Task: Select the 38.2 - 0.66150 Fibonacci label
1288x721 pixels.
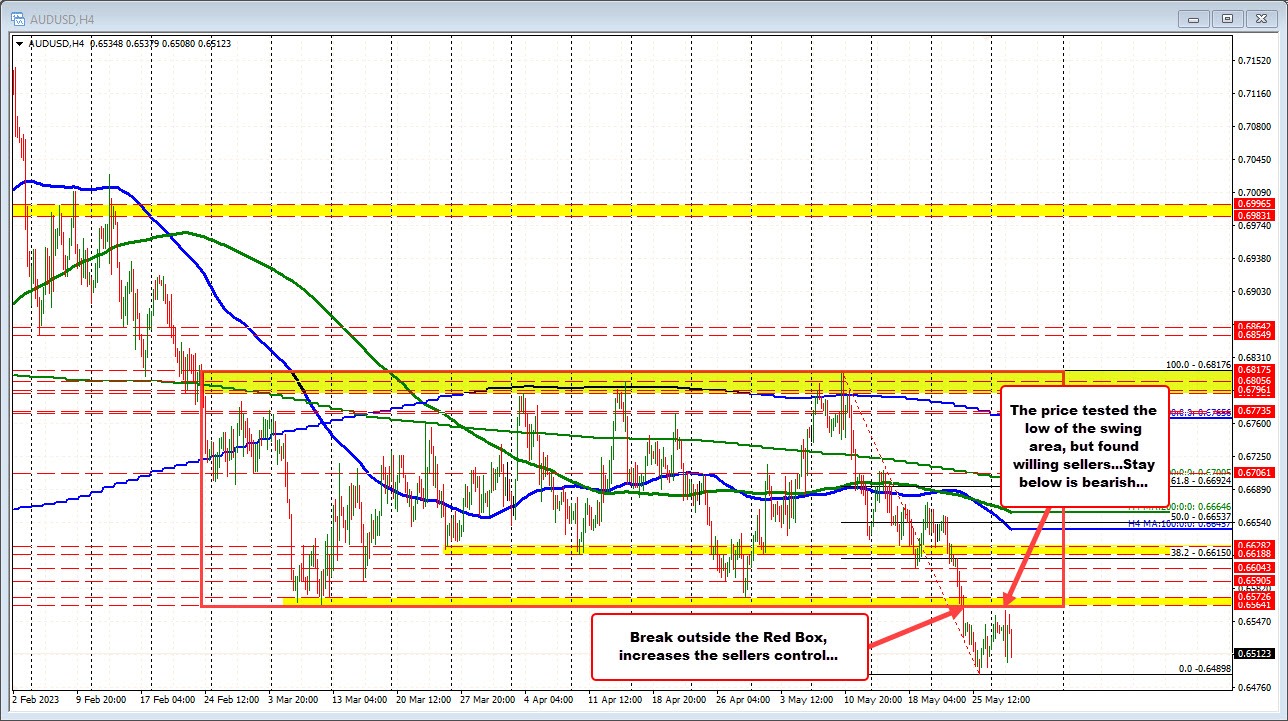Action: tap(1201, 552)
